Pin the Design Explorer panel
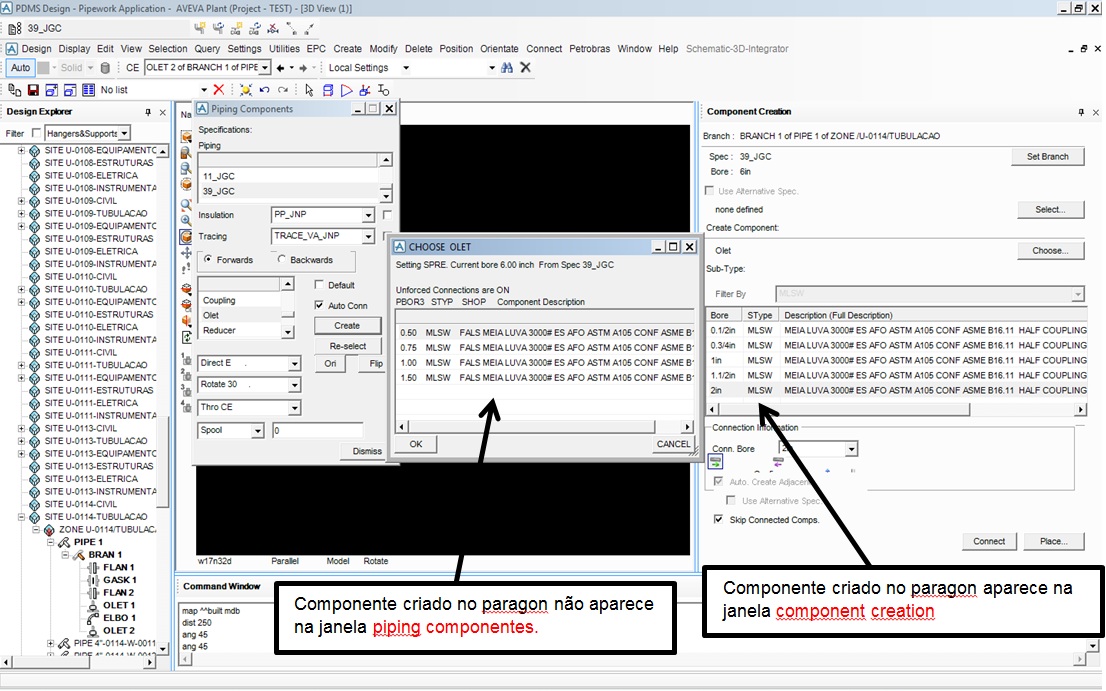1106x691 pixels. pyautogui.click(x=148, y=112)
